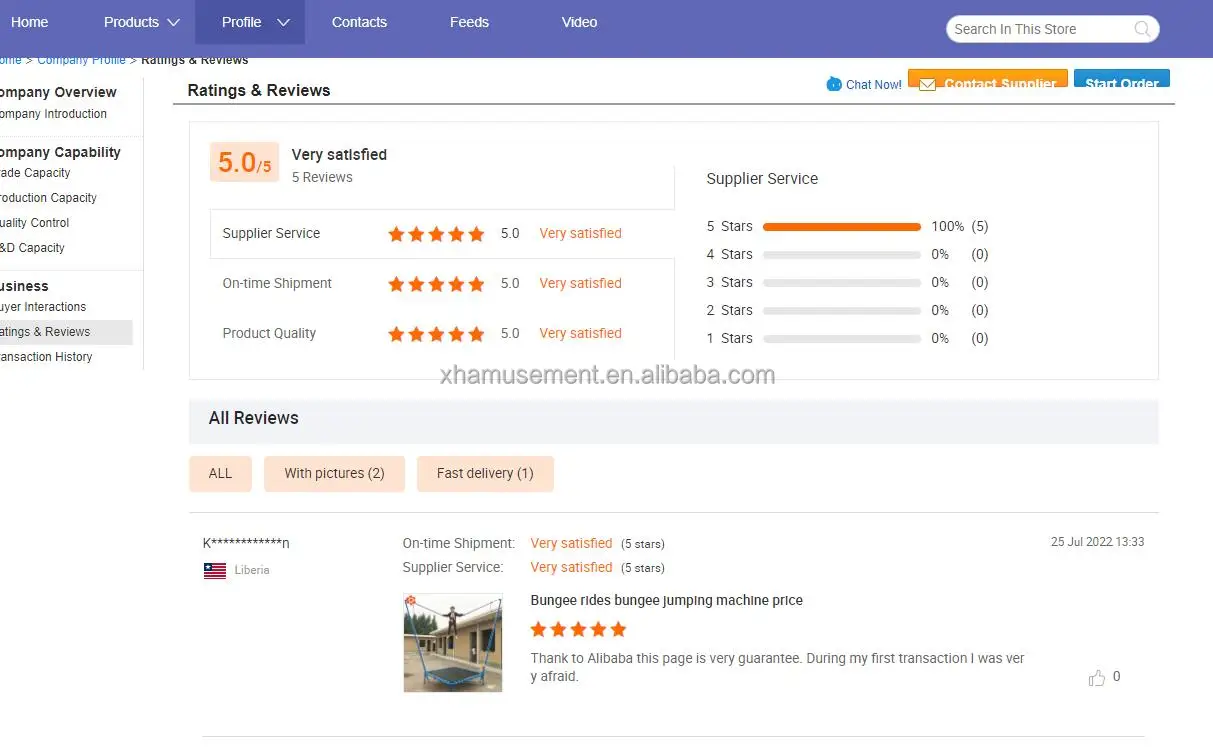Screen dimensions: 1213x747
Task: Type in the Search In This Store field
Action: (x=1040, y=29)
